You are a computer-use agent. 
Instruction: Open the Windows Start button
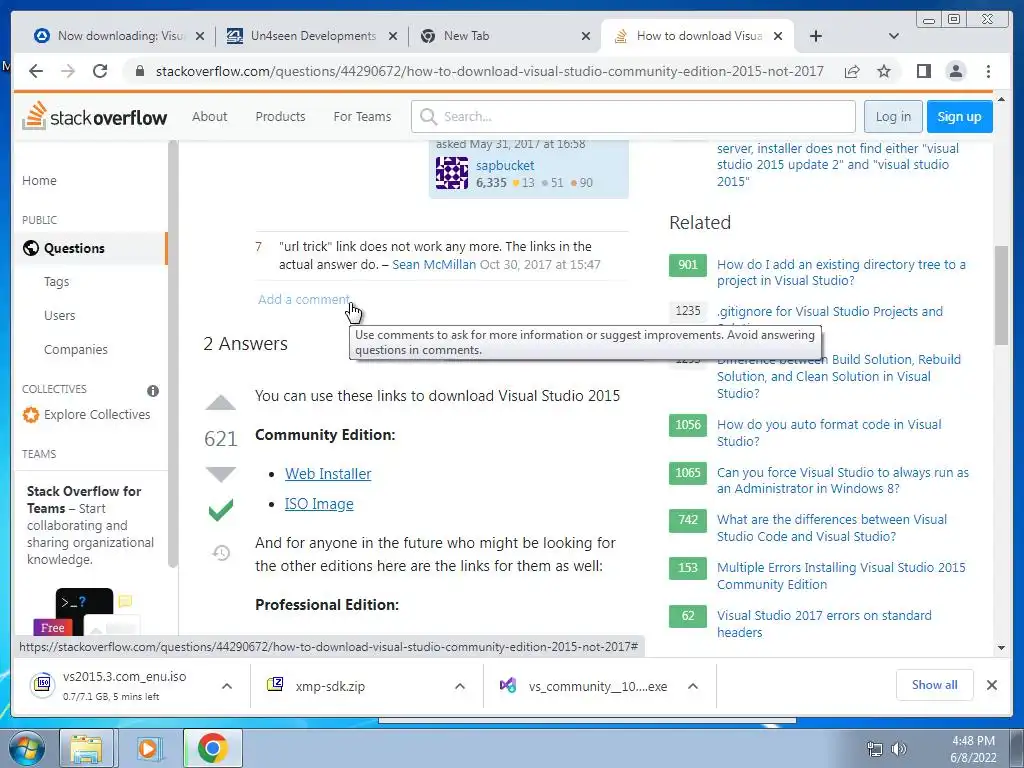25,748
